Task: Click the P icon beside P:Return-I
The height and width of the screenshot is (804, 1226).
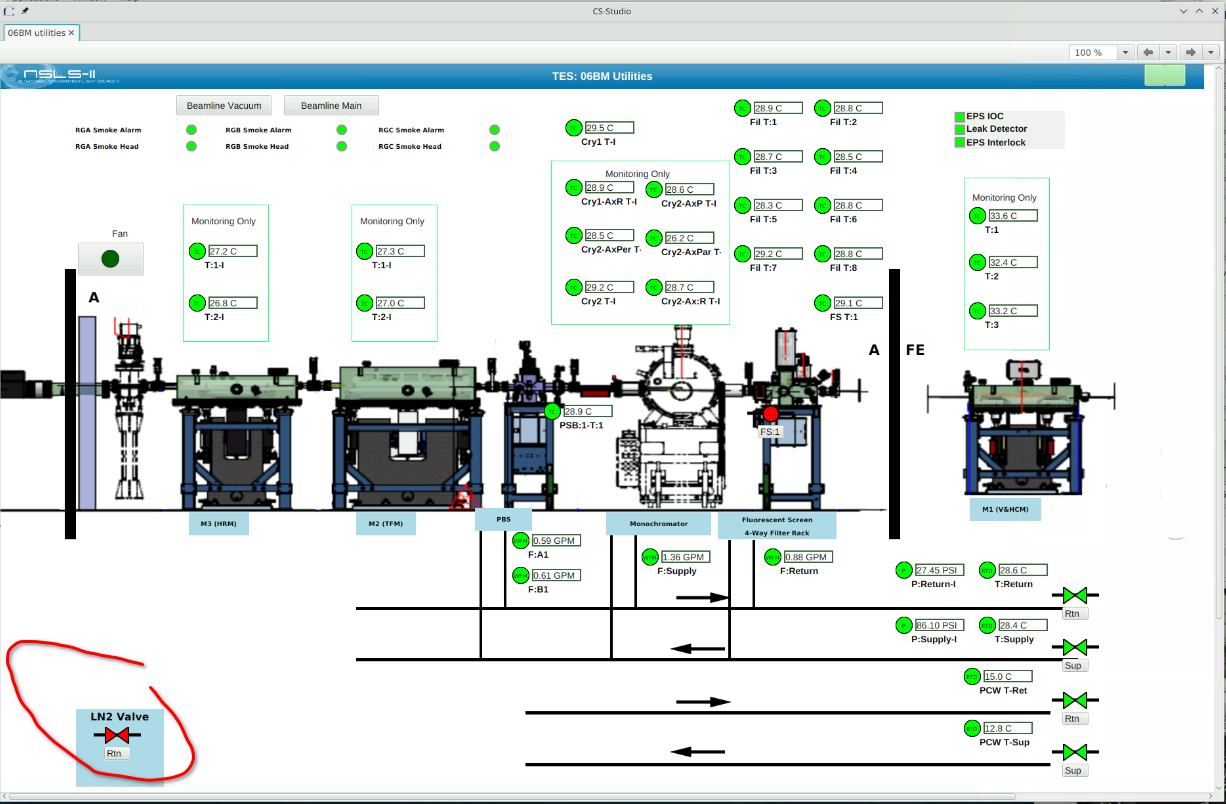Action: click(x=904, y=570)
